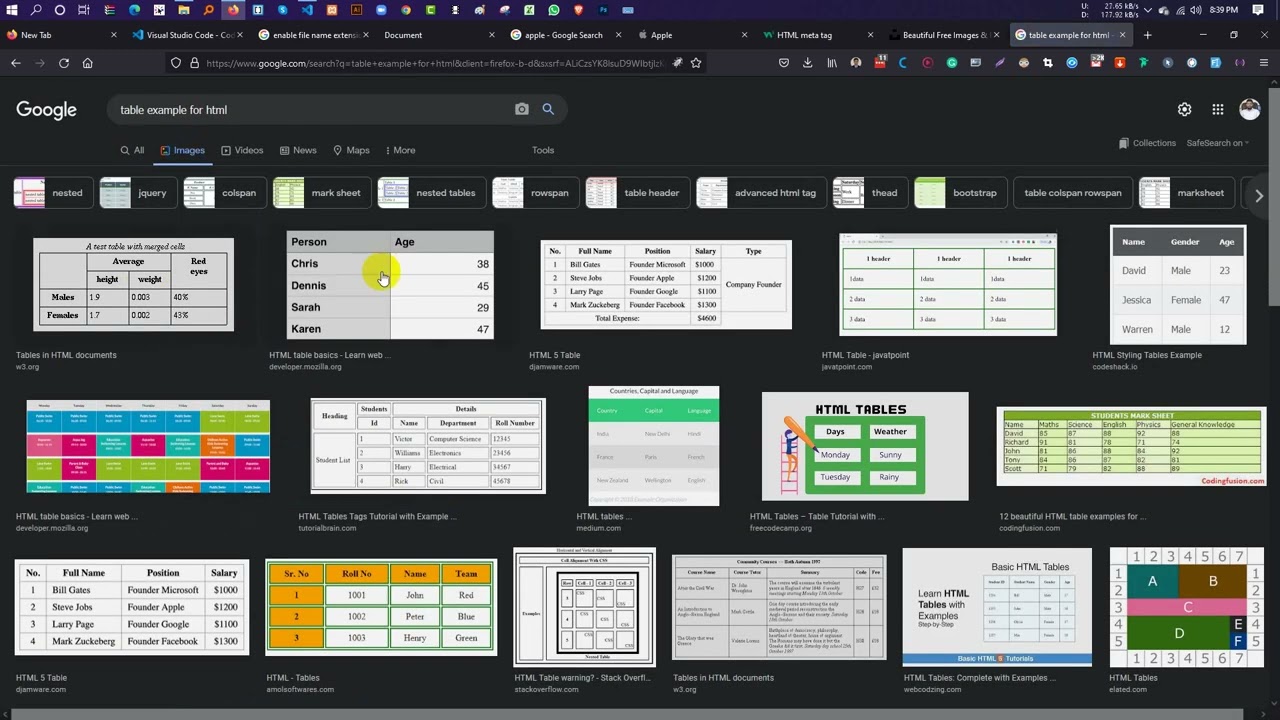The height and width of the screenshot is (720, 1280).
Task: Open Brave browser from the taskbar
Action: (x=579, y=10)
